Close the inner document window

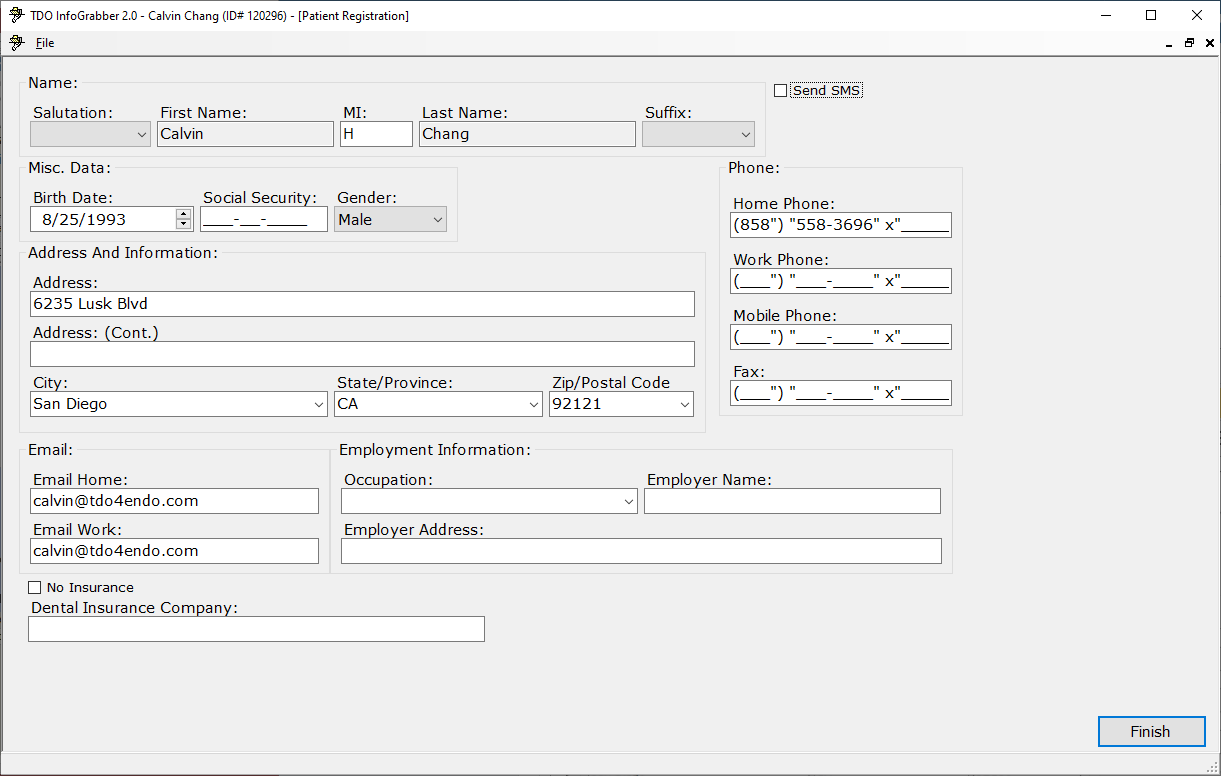1209,43
